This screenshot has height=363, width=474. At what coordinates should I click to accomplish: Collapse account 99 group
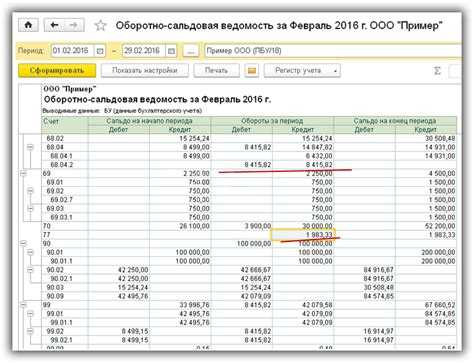23,305
